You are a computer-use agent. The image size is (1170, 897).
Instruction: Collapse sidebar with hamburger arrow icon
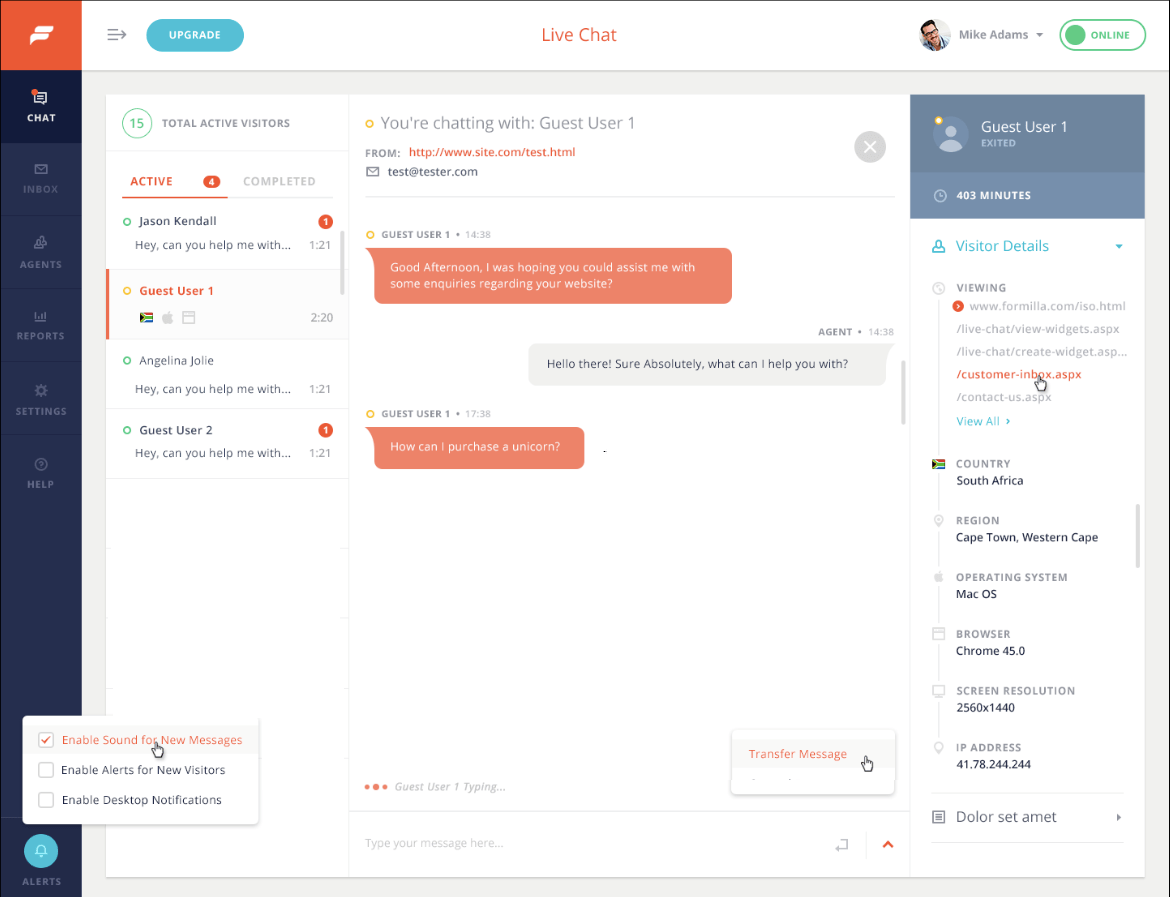click(116, 34)
